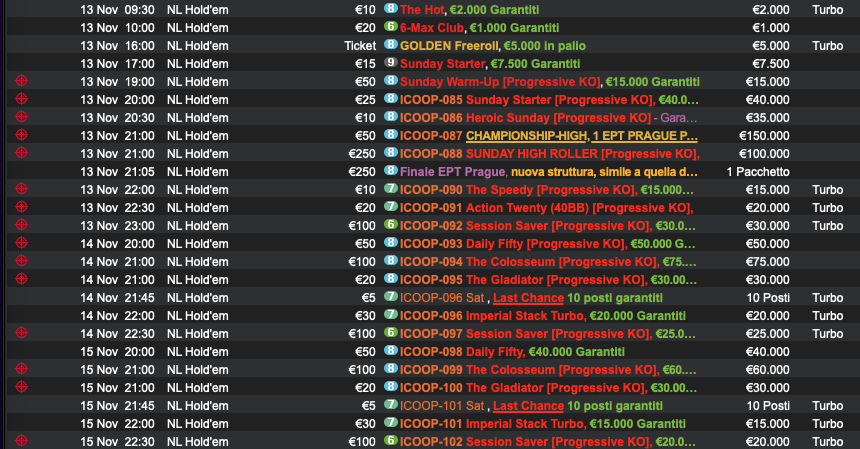Click the 1 Pacchetto prize cell
Screen dimensions: 860x449
point(758,172)
